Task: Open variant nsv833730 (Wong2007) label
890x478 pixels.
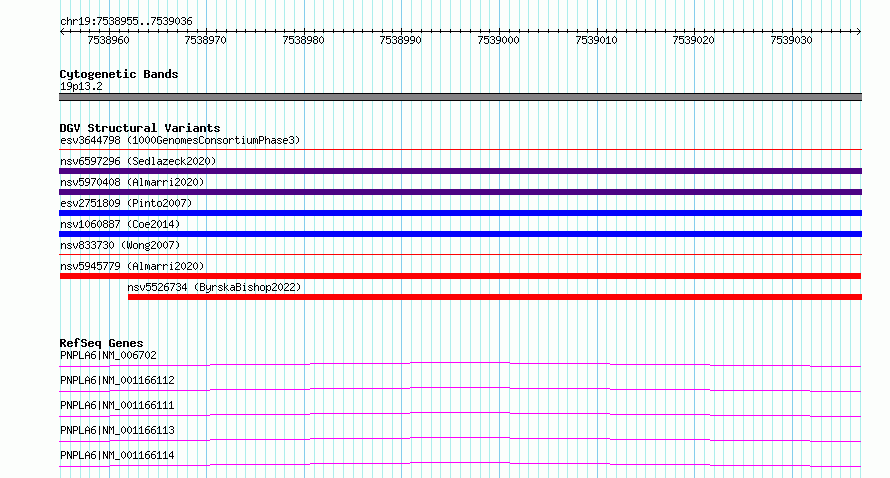Action: (120, 245)
